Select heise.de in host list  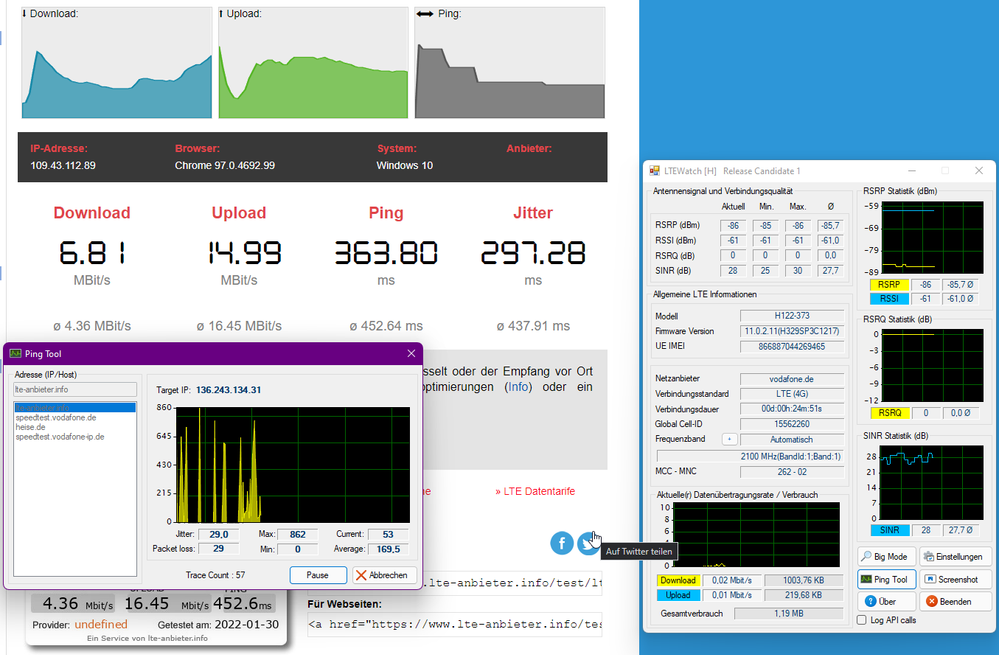pos(31,428)
